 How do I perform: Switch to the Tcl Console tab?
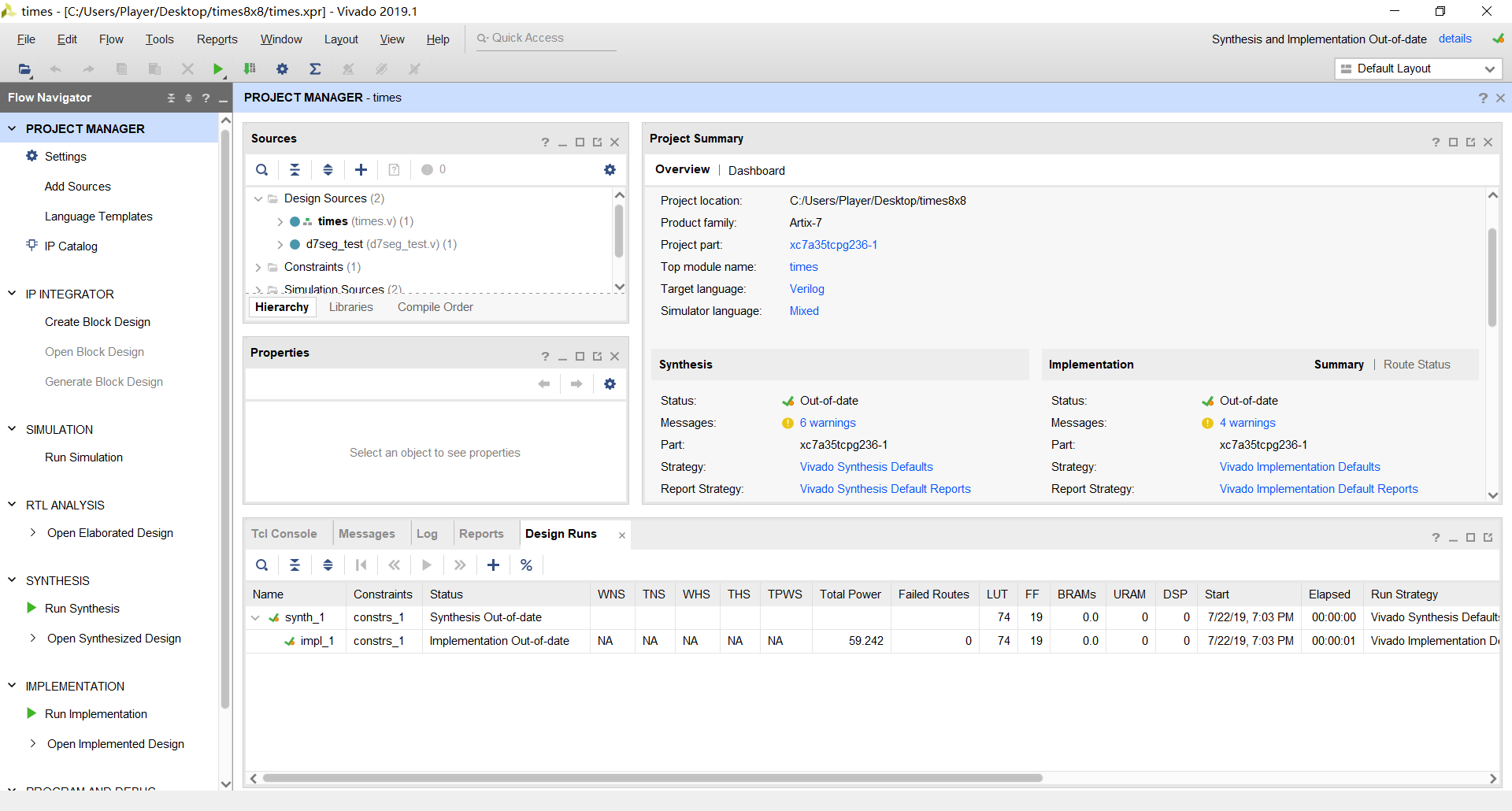click(x=283, y=534)
